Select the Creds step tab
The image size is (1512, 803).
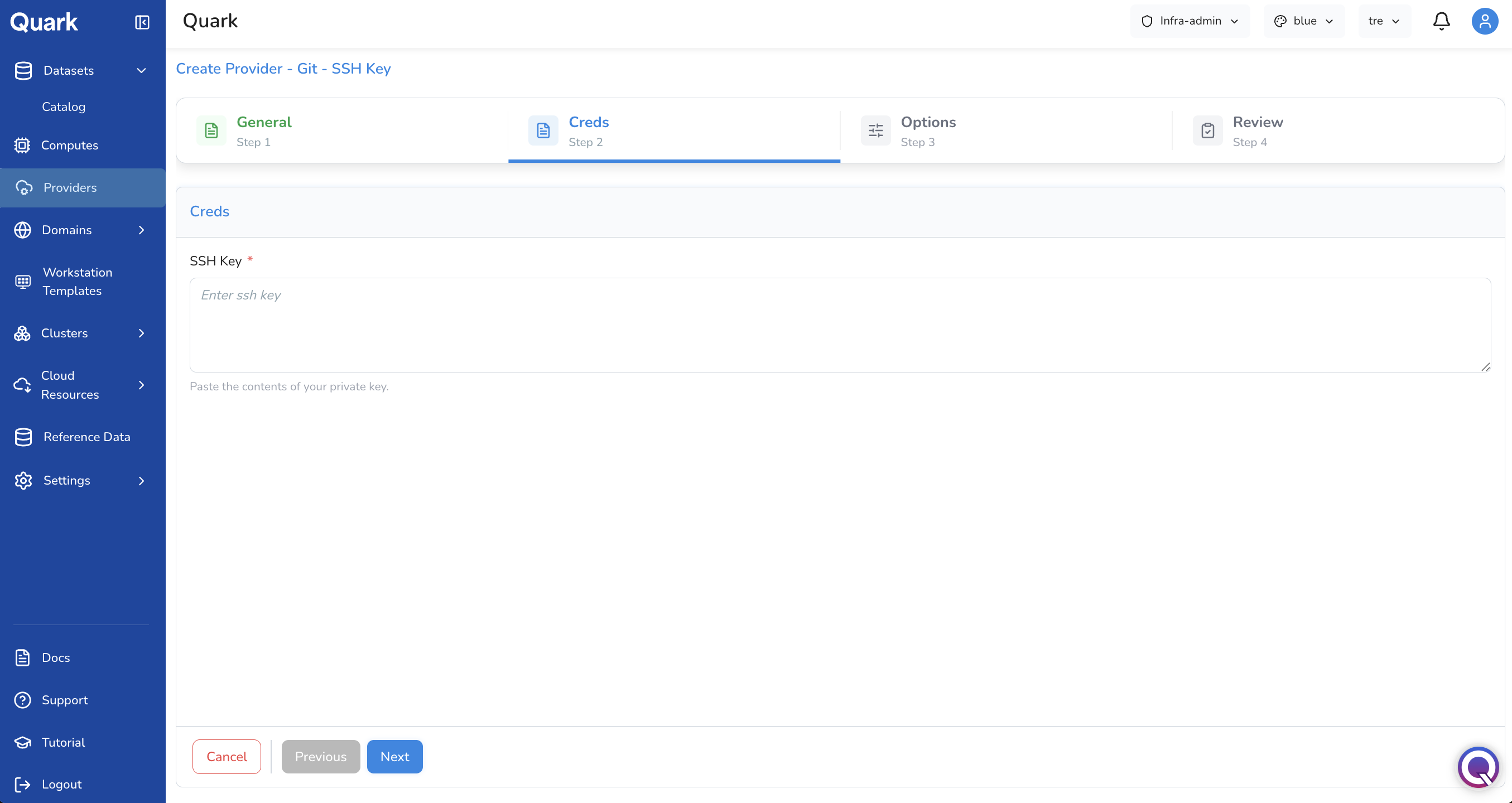point(674,130)
